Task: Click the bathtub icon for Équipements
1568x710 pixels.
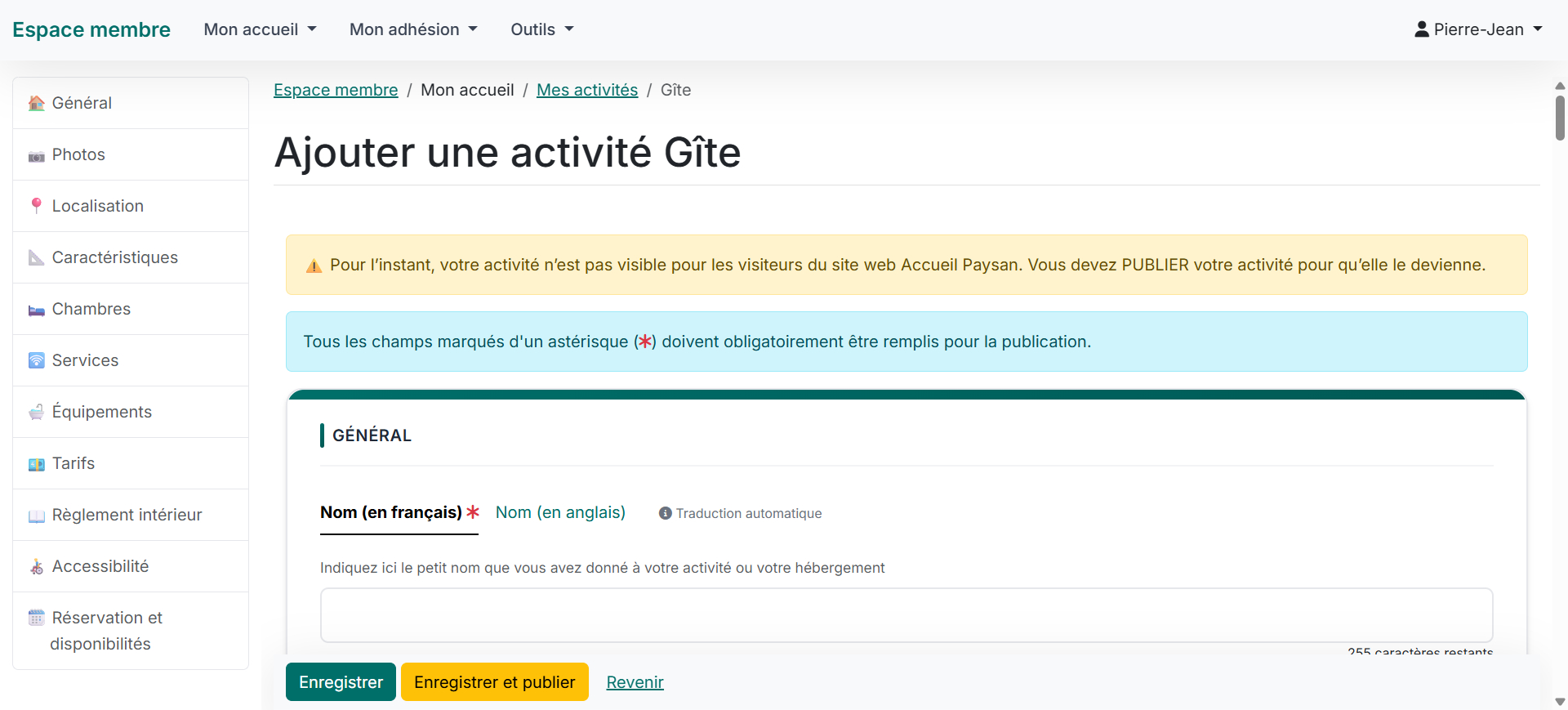Action: point(36,412)
